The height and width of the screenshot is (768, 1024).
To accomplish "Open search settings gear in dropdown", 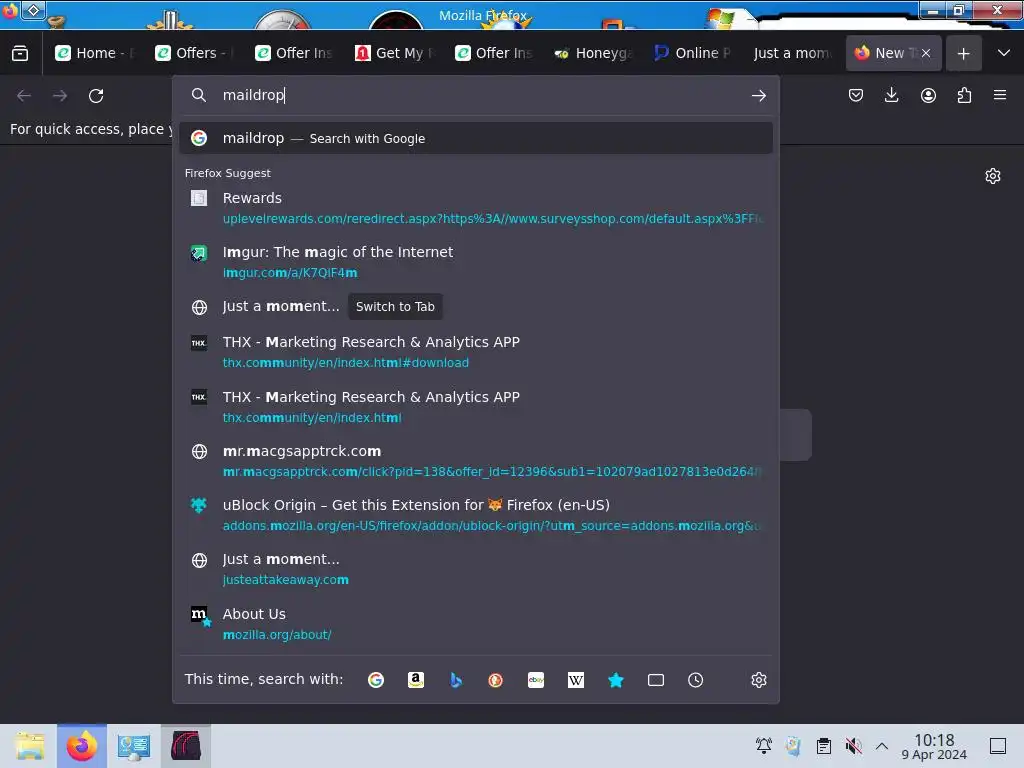I will (758, 680).
